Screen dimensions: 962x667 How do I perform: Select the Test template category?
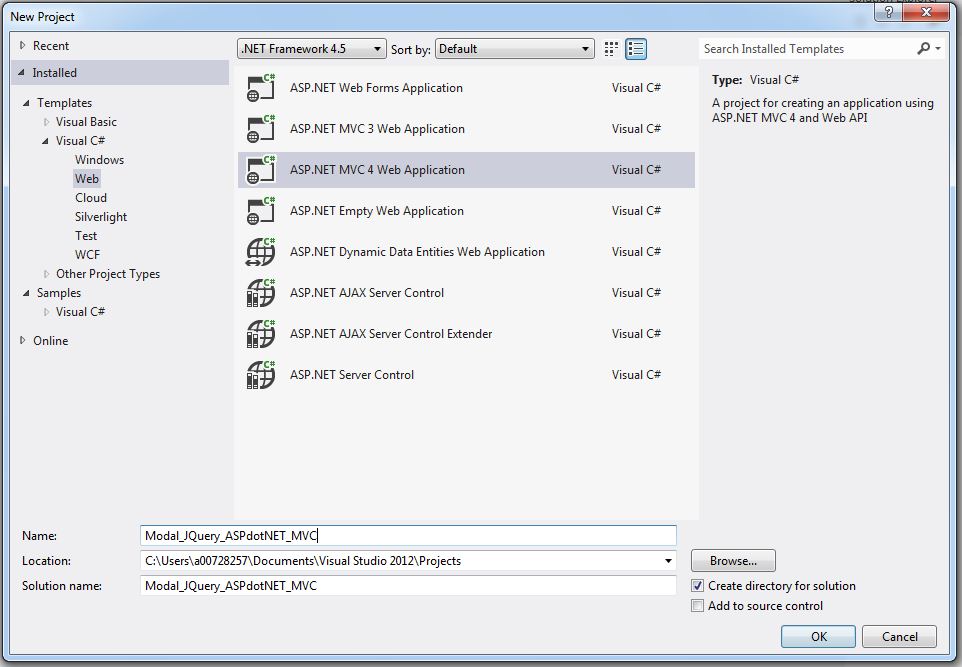click(86, 236)
